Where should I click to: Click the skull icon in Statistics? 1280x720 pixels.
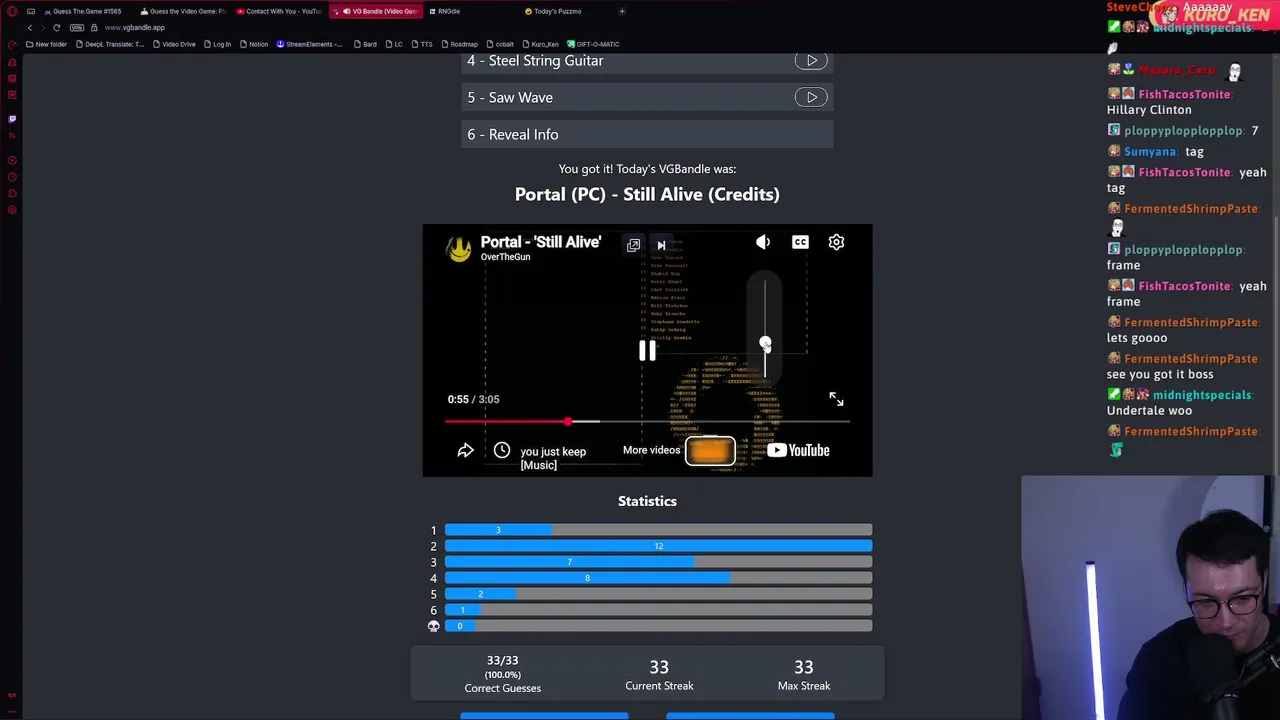point(434,626)
